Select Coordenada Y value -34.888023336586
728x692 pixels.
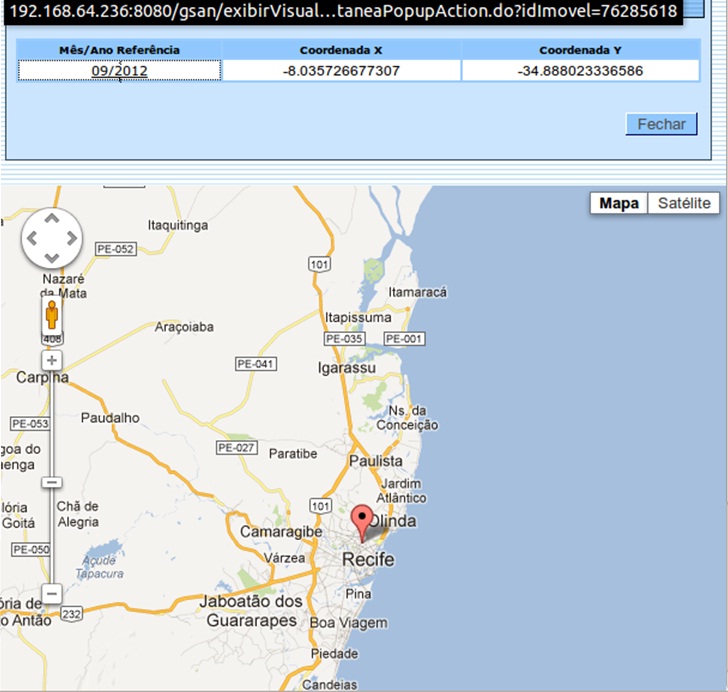580,71
